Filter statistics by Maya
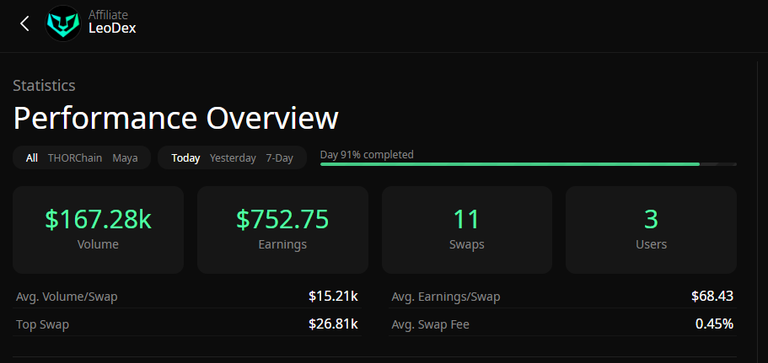The image size is (768, 363). coord(125,158)
